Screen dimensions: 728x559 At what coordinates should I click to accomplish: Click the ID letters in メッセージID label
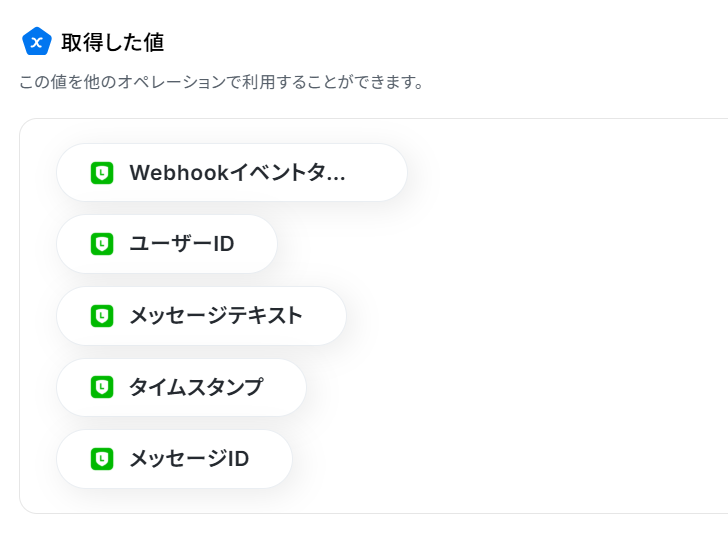239,459
